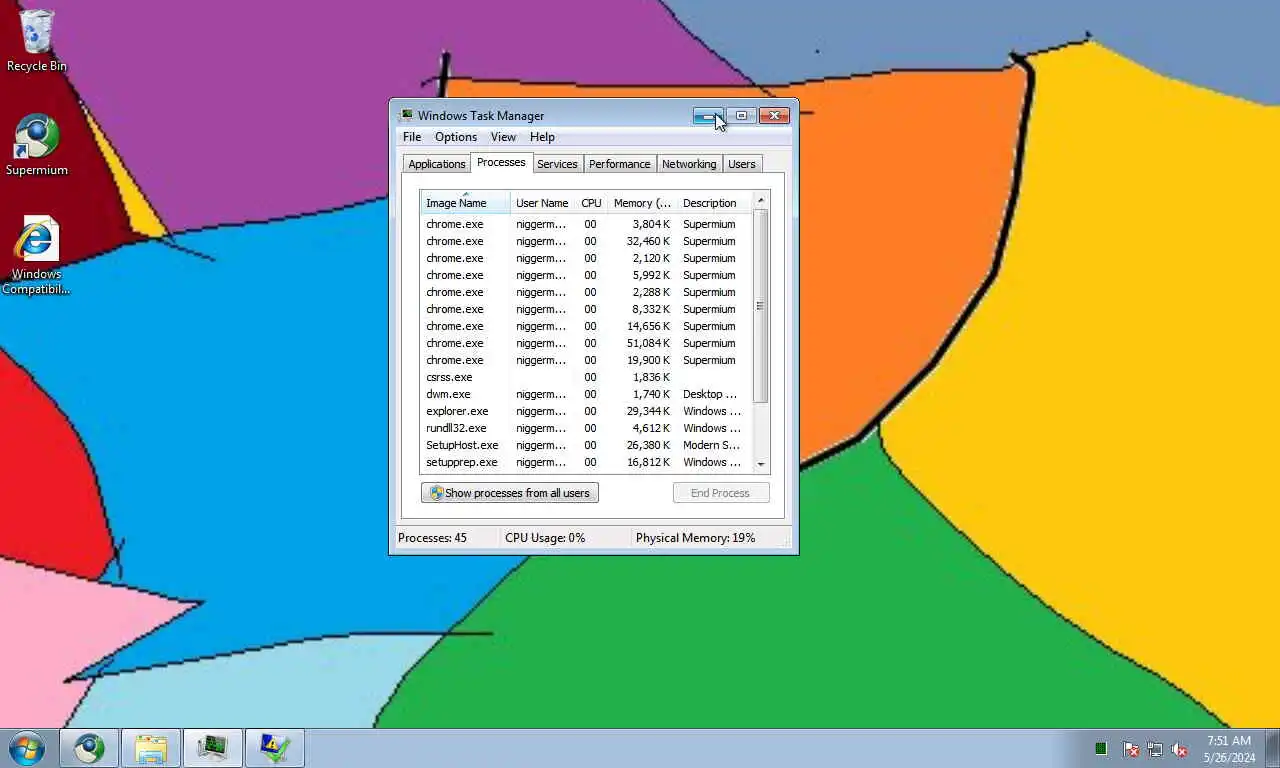The image size is (1280, 768).
Task: Open Supermium from the taskbar
Action: point(89,748)
